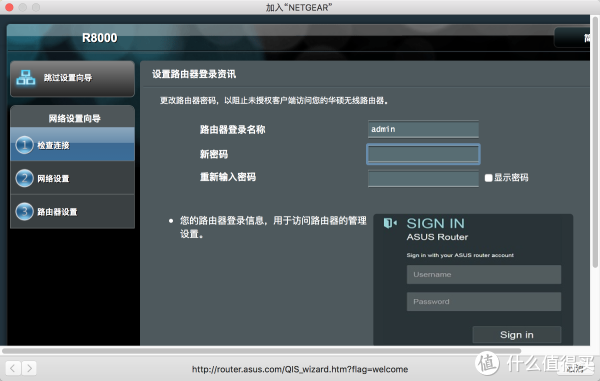Select the 路由器设置 menu item
The width and height of the screenshot is (600, 381).
click(x=72, y=212)
